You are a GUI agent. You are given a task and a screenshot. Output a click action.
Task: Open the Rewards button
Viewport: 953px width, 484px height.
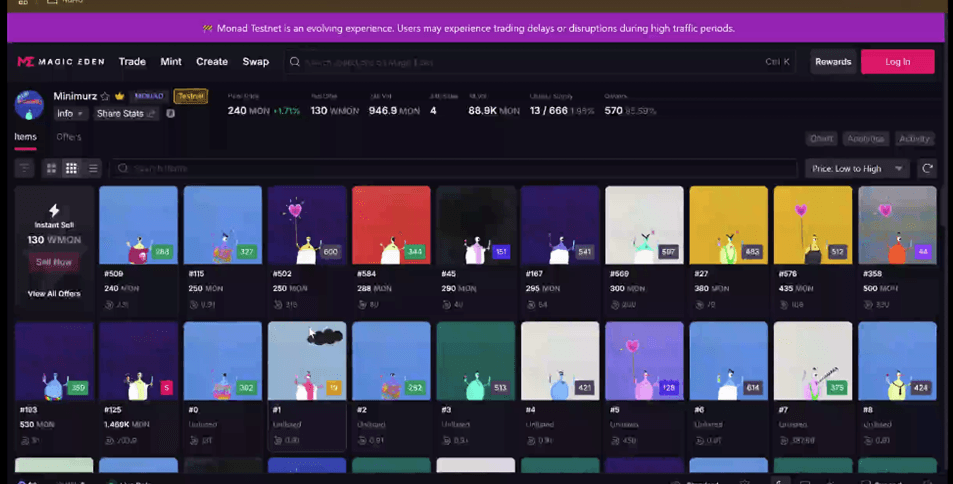(x=833, y=61)
